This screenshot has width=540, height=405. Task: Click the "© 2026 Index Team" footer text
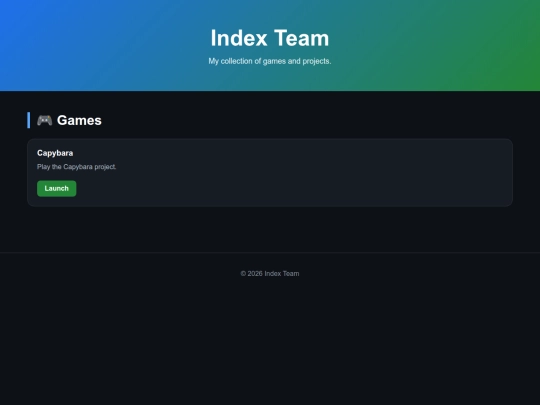(x=270, y=273)
